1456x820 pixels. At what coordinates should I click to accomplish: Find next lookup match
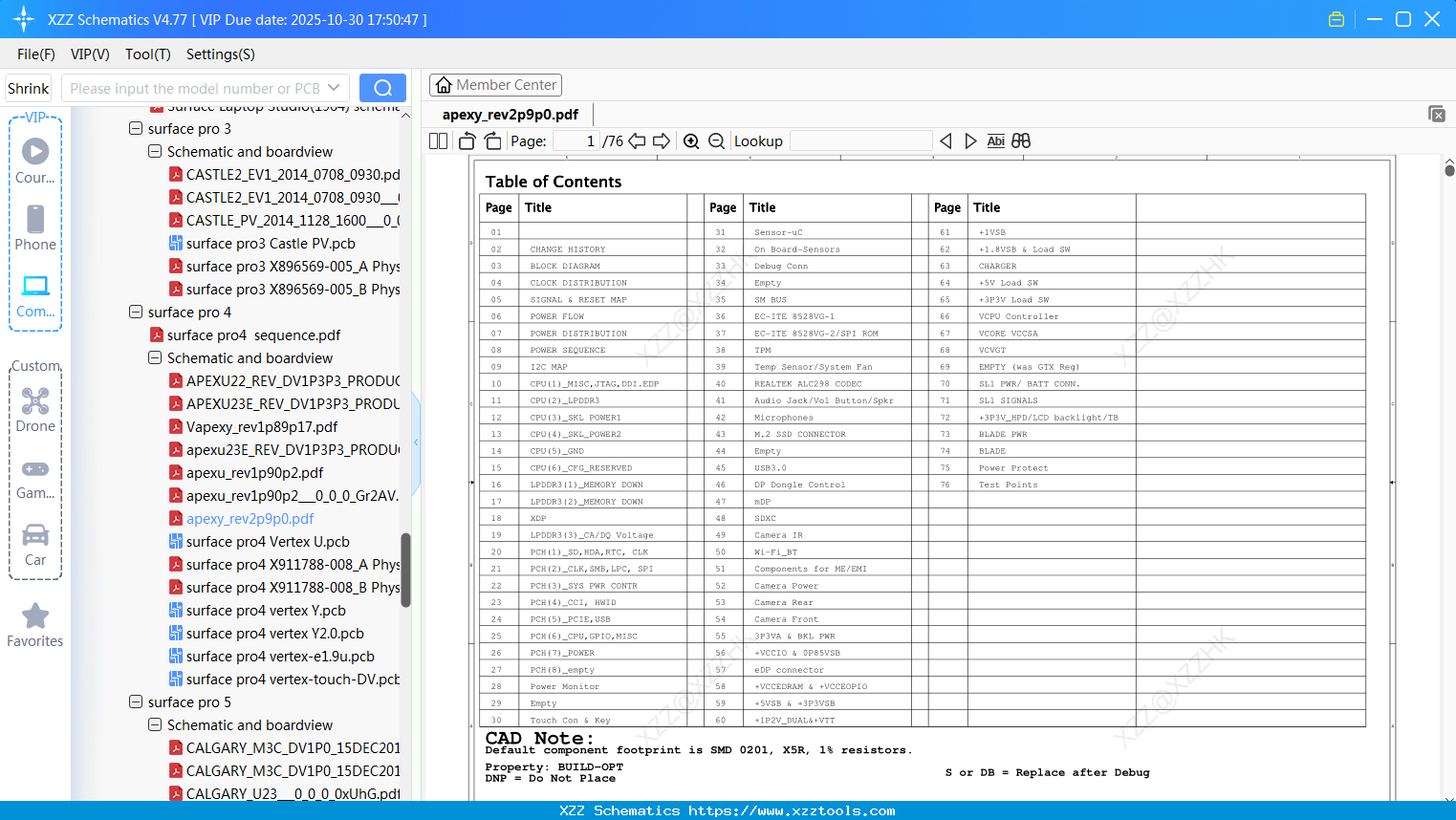coord(970,141)
